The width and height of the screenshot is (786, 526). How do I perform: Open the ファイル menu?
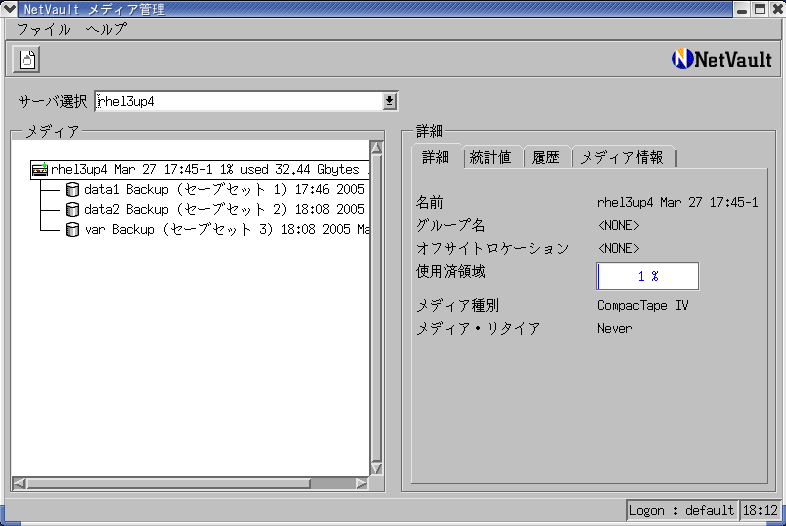click(43, 29)
